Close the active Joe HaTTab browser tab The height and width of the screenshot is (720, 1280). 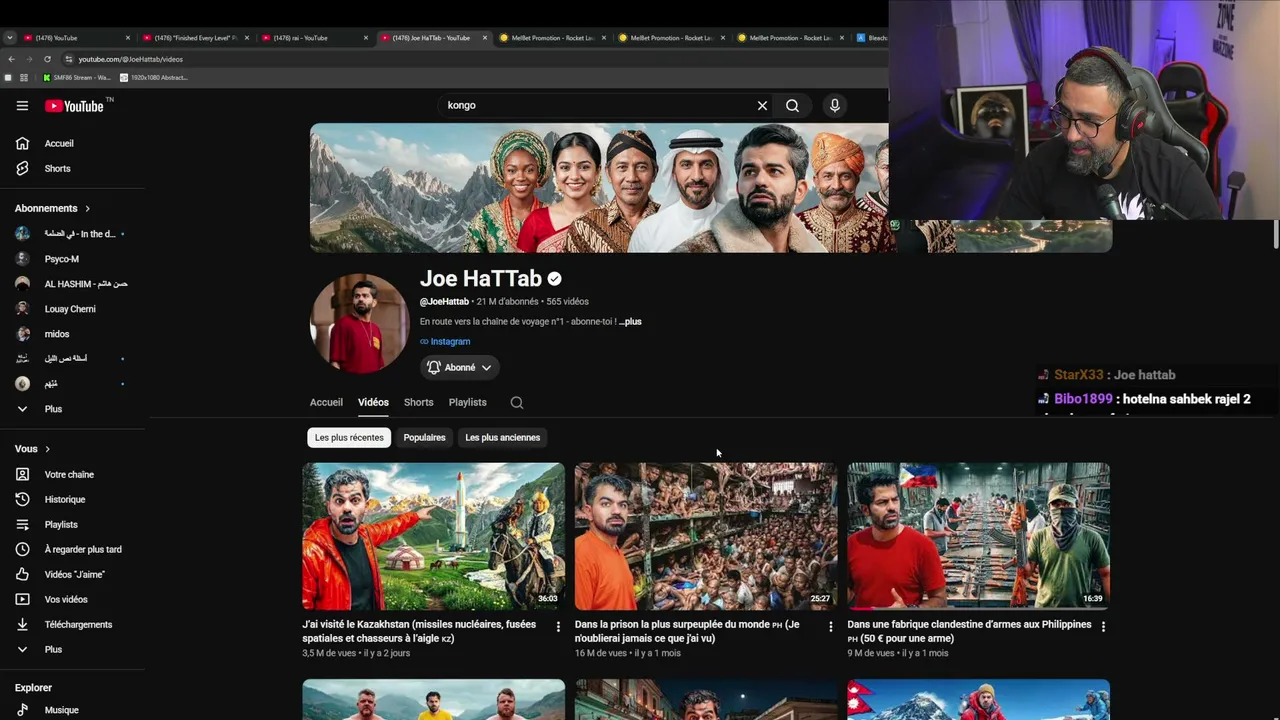coord(485,38)
